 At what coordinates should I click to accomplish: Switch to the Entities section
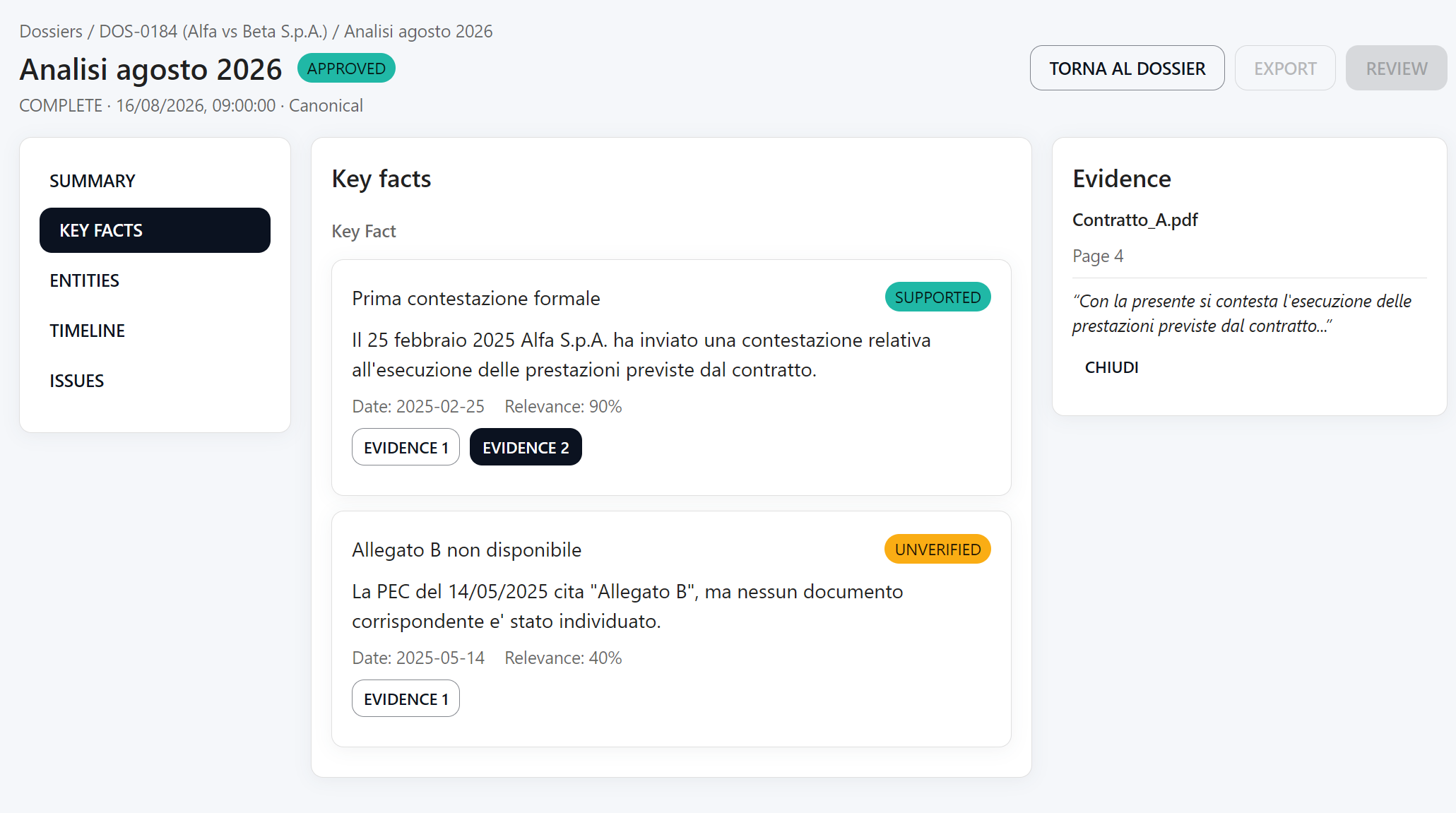pos(155,280)
